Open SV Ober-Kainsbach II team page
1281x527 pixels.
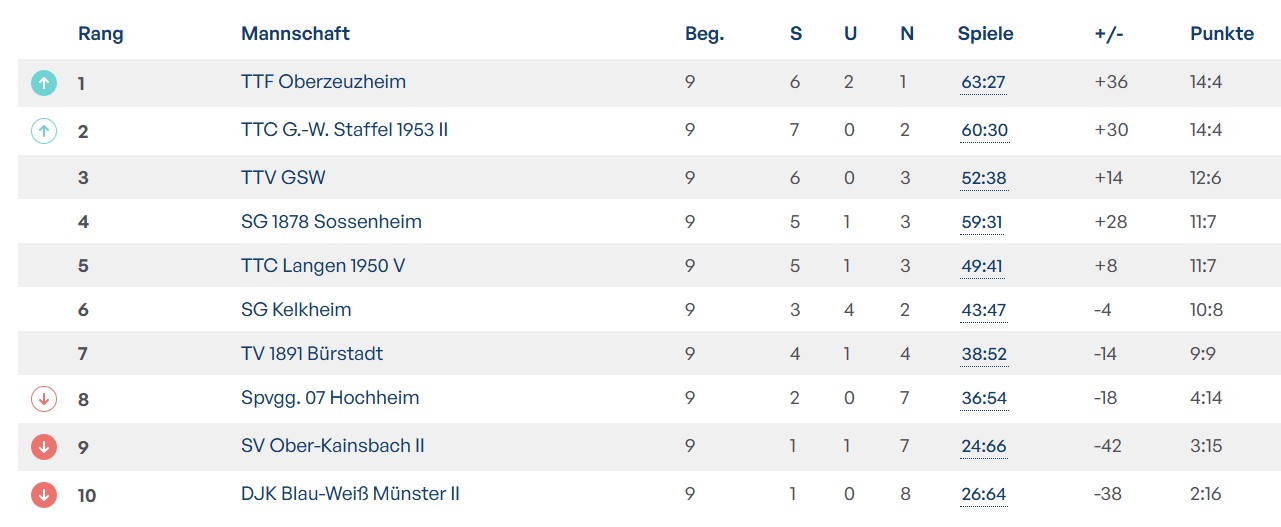coord(333,446)
